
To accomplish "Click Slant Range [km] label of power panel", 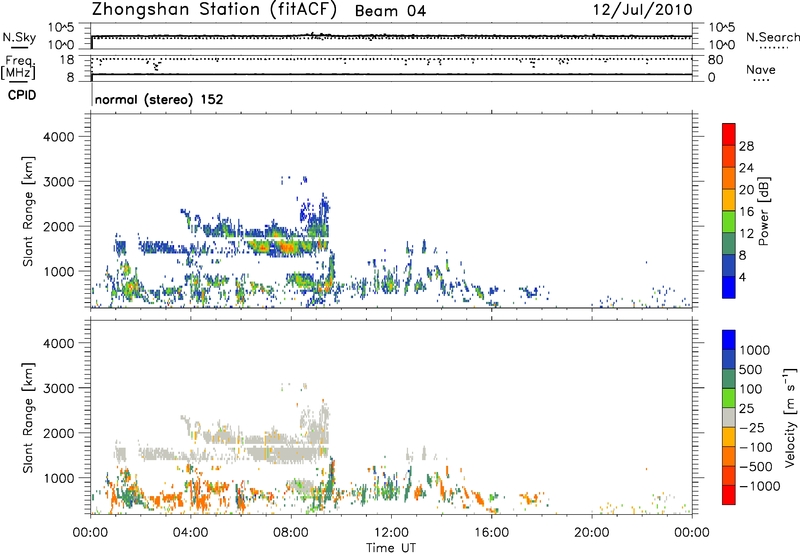I will coord(28,211).
